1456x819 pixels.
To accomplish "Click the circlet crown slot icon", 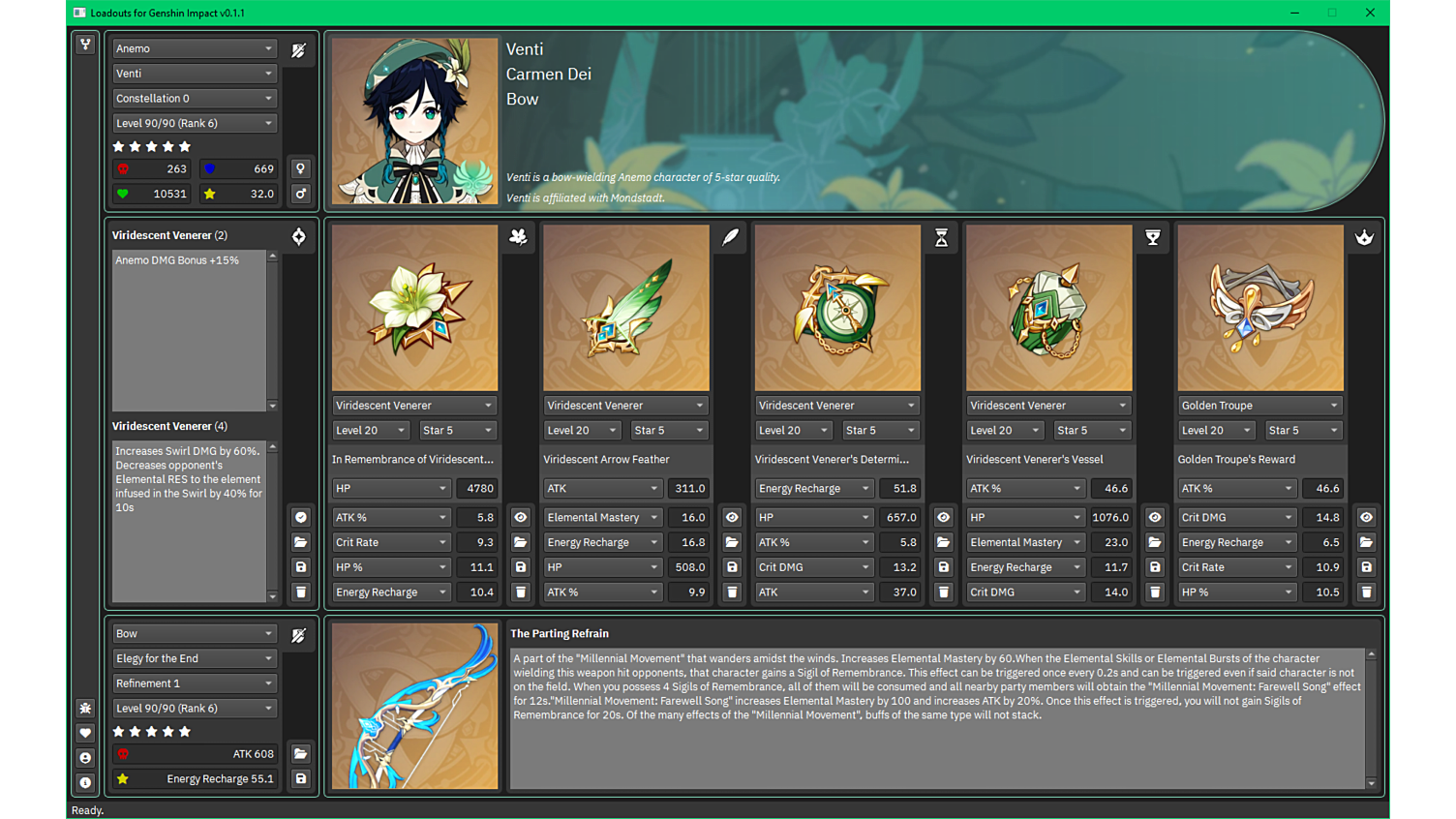I will point(1364,238).
